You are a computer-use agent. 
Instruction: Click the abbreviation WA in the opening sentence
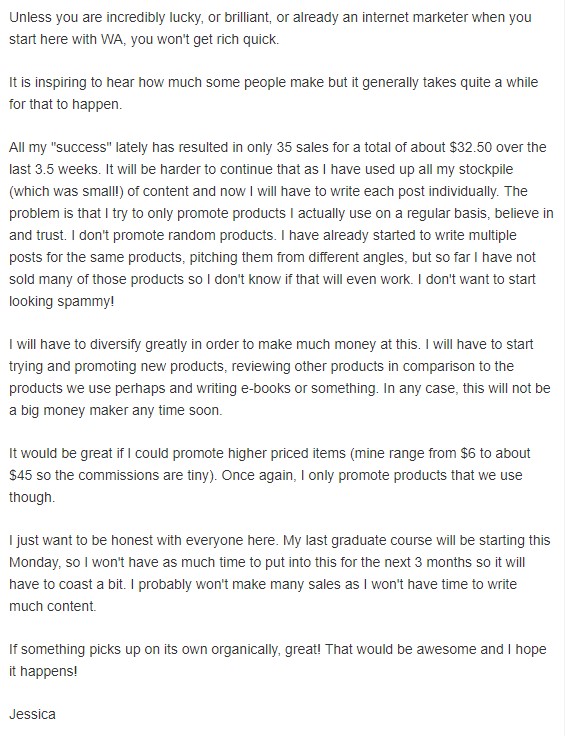pos(113,39)
